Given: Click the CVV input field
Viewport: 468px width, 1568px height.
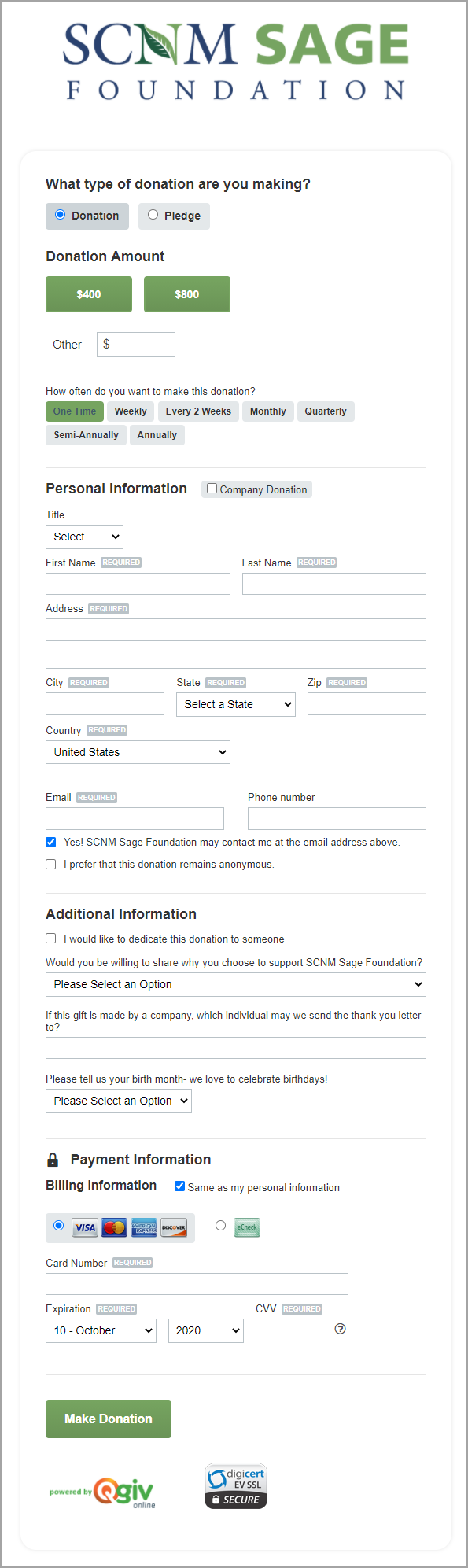Looking at the screenshot, I should pyautogui.click(x=302, y=1330).
